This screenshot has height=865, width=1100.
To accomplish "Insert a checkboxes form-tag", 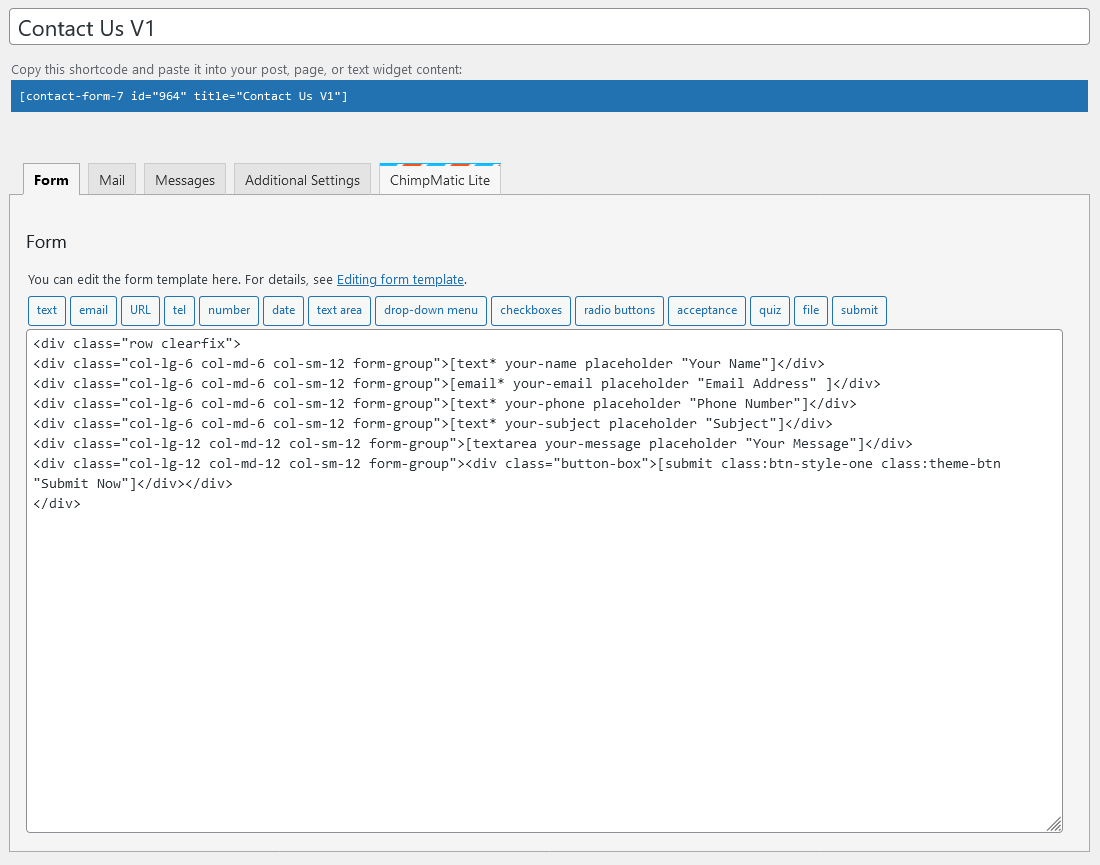I will (x=530, y=310).
